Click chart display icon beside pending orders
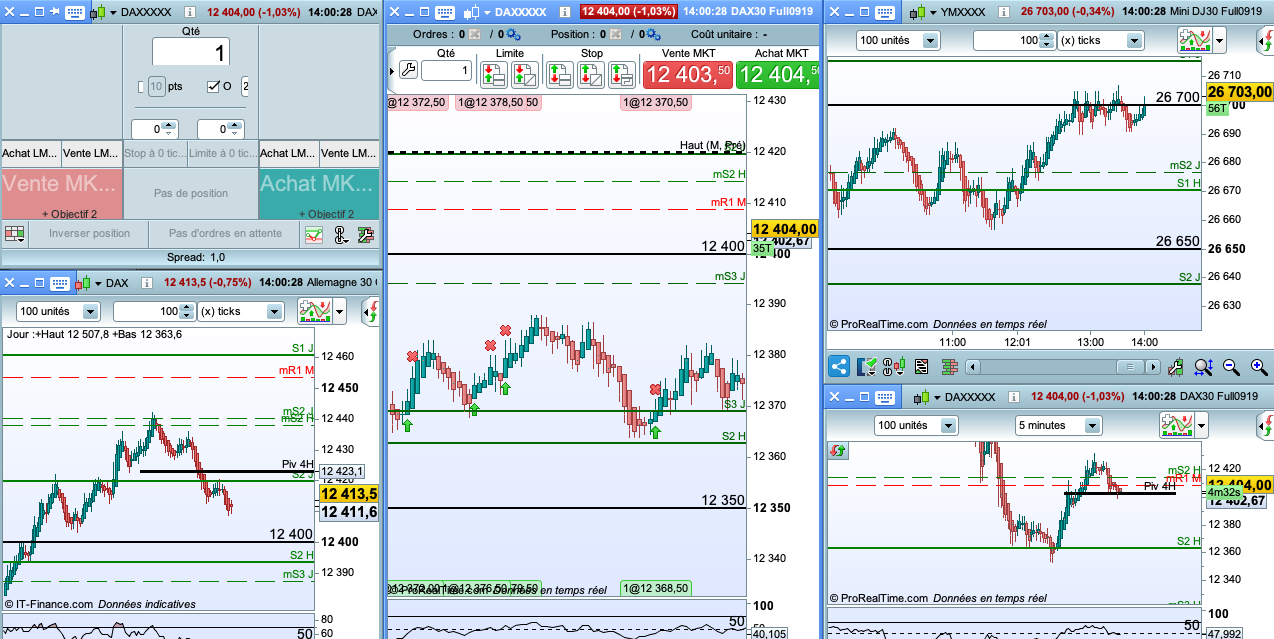Image resolution: width=1274 pixels, height=639 pixels. [x=314, y=234]
